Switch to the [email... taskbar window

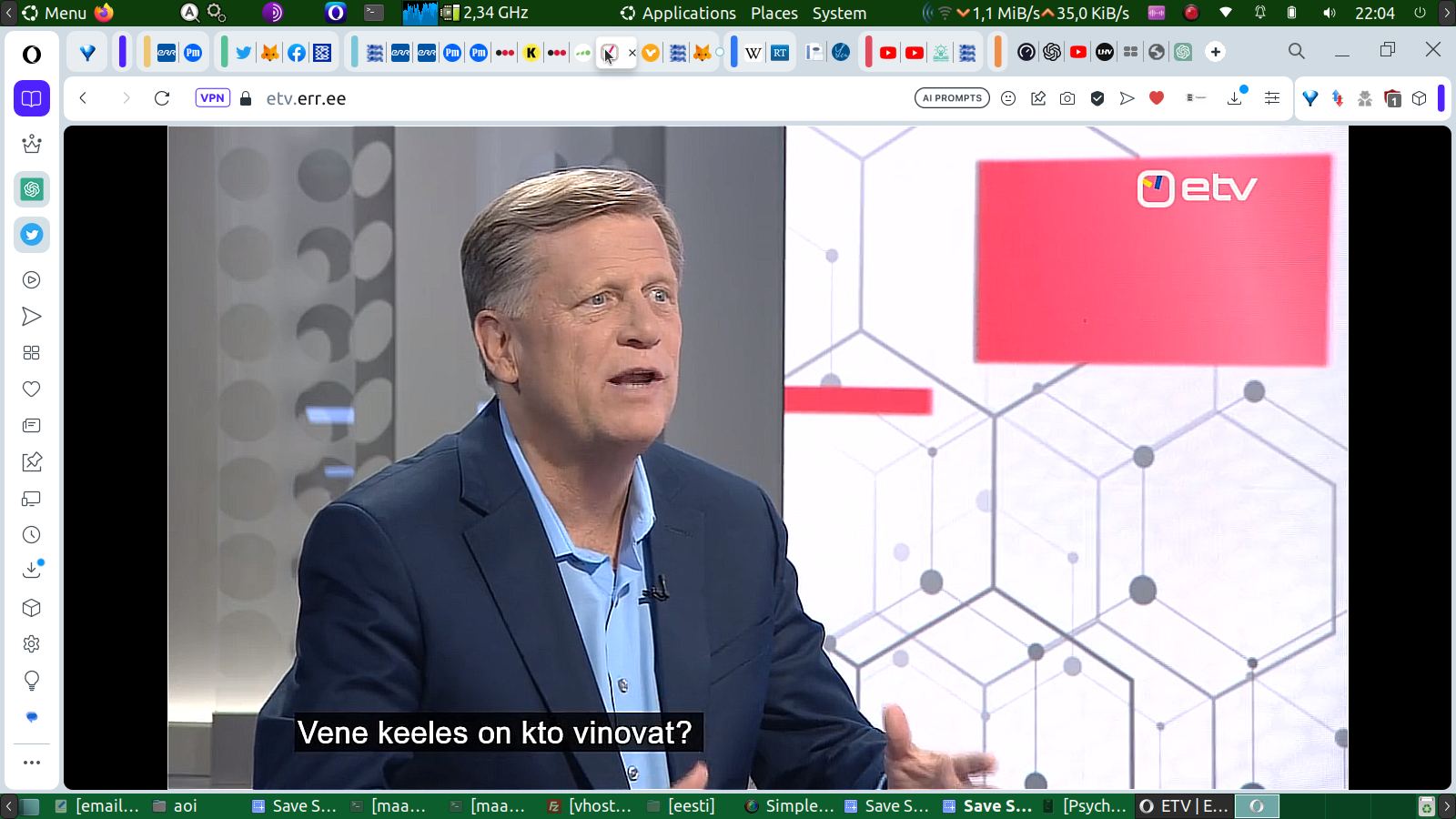point(97,805)
